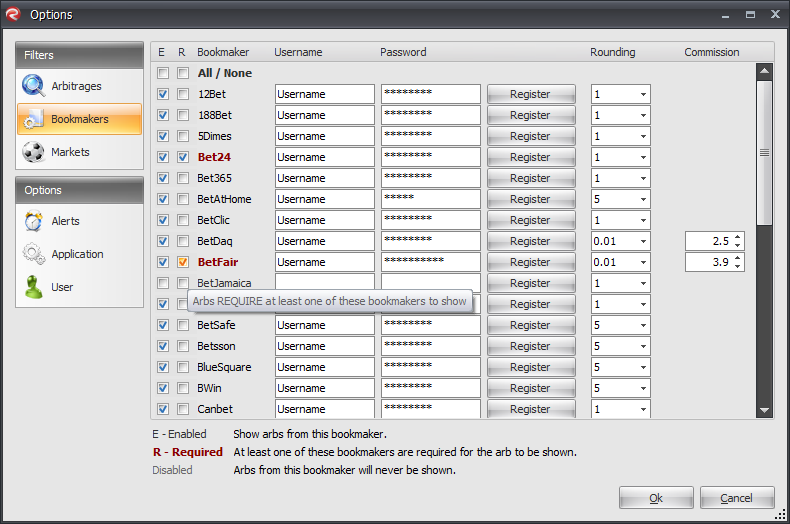Click the window resize grip icon

[780, 514]
